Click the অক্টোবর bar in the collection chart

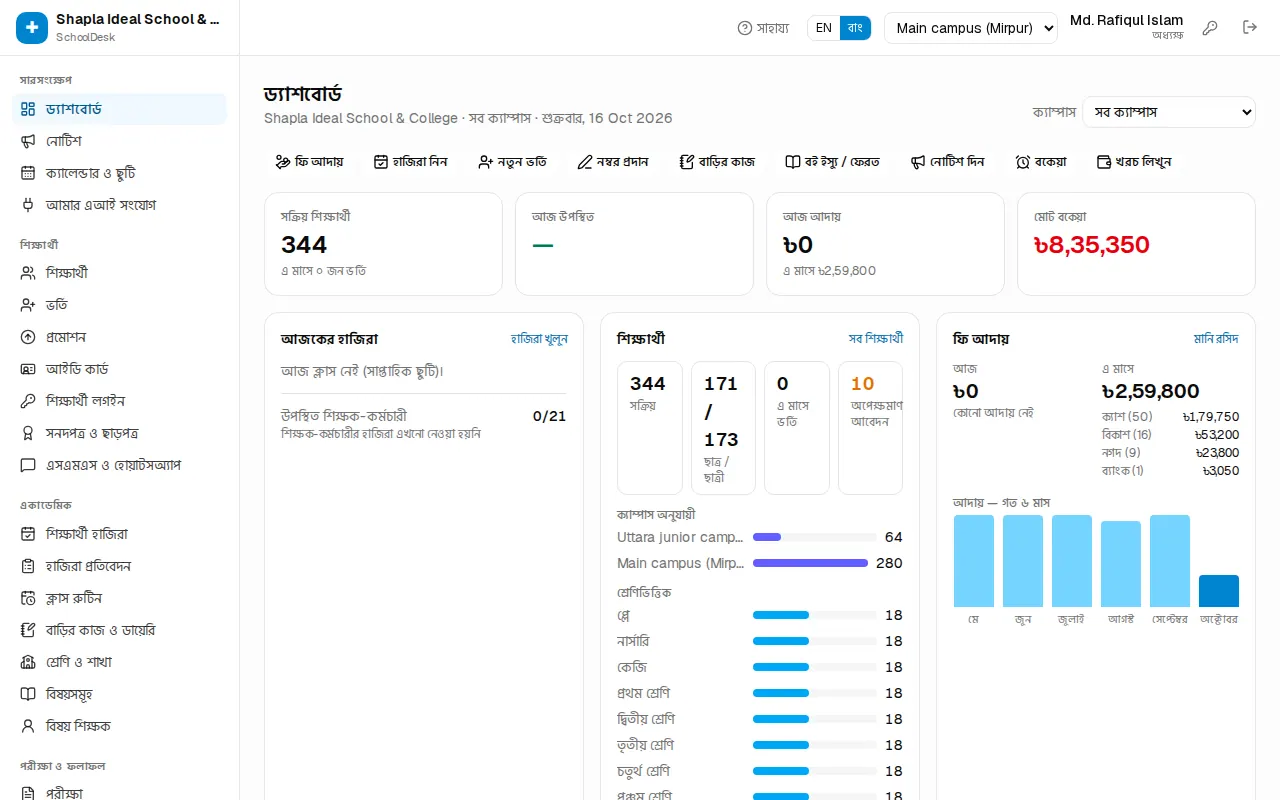[1219, 591]
